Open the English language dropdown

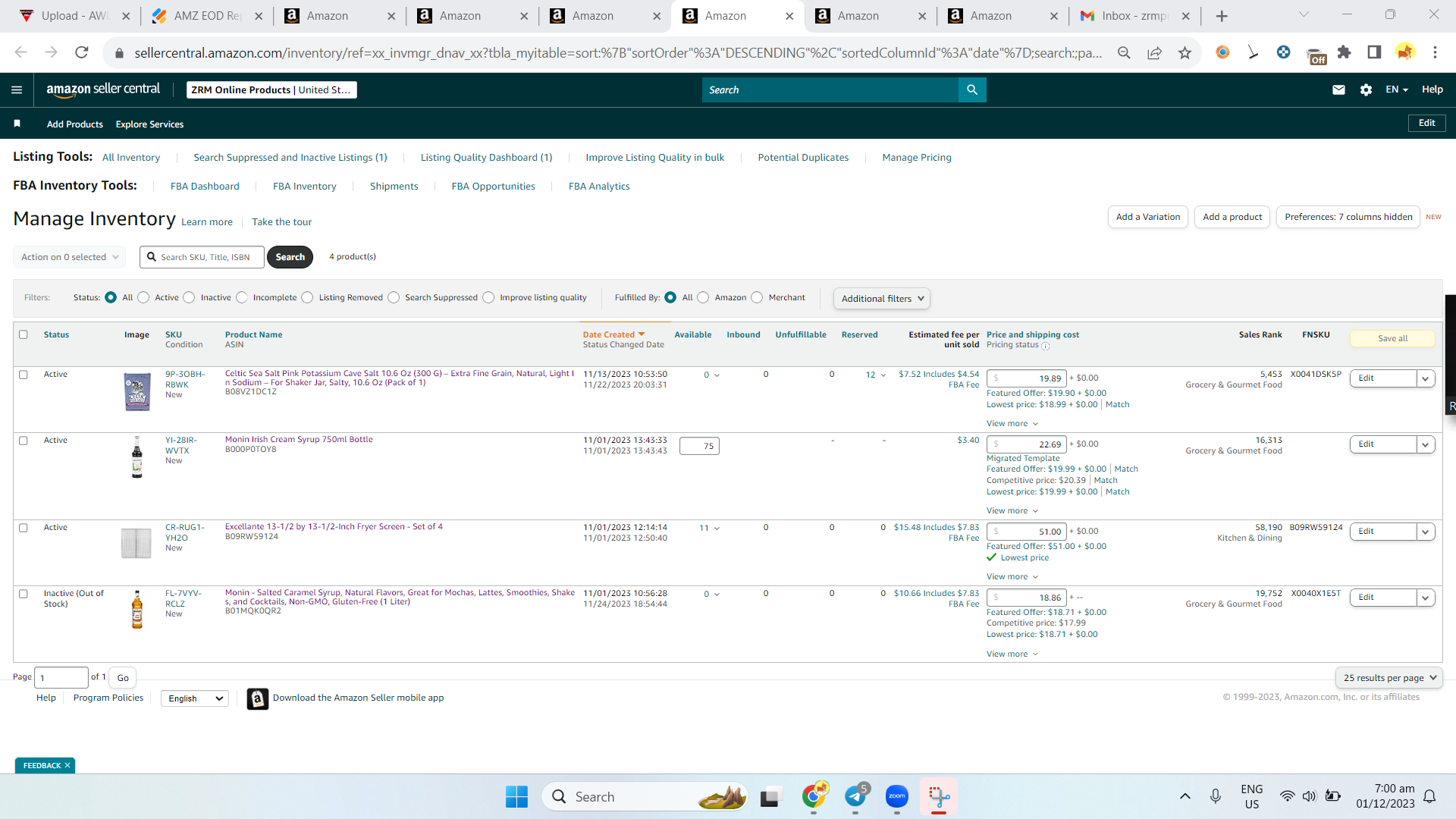(195, 698)
